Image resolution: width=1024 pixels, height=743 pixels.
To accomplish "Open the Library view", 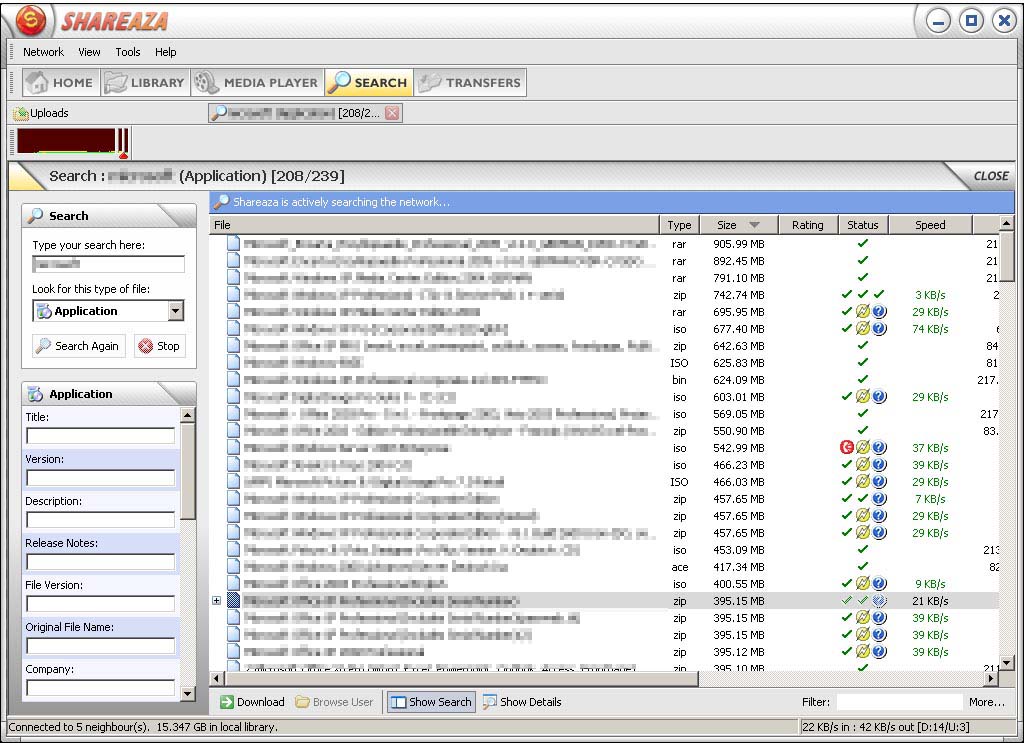I will (145, 83).
